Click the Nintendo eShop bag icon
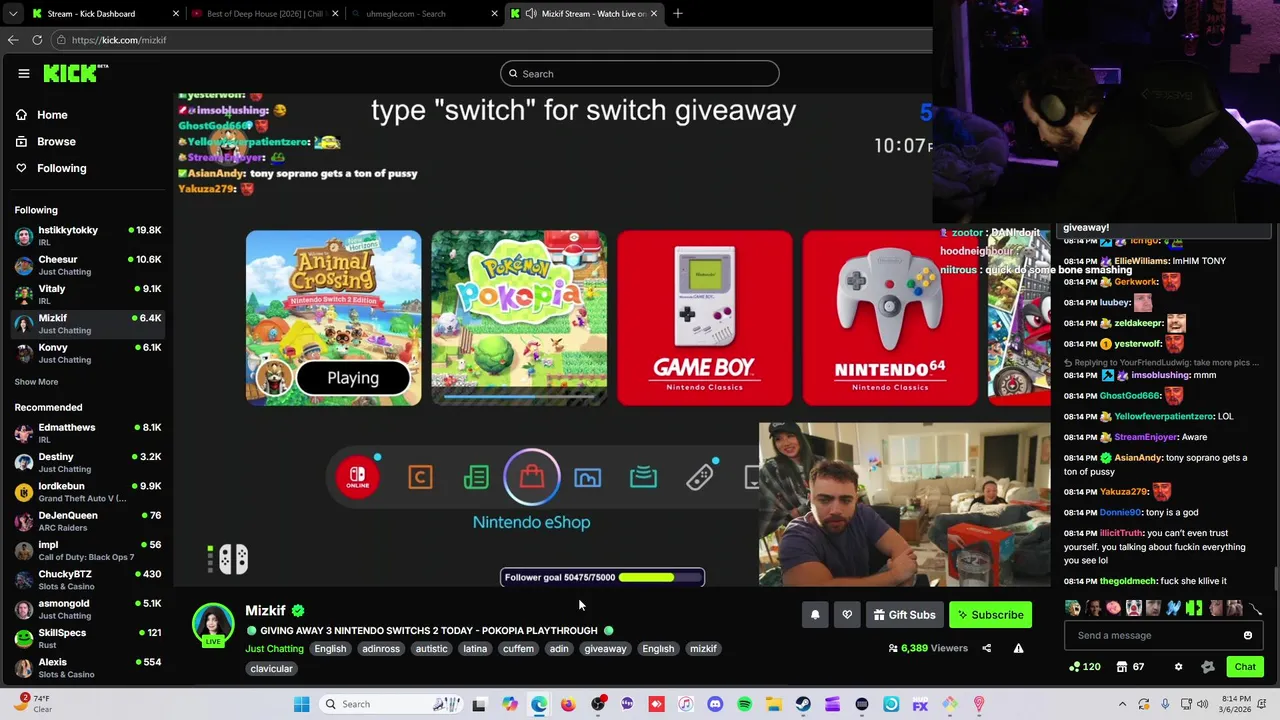The width and height of the screenshot is (1280, 720). click(532, 477)
